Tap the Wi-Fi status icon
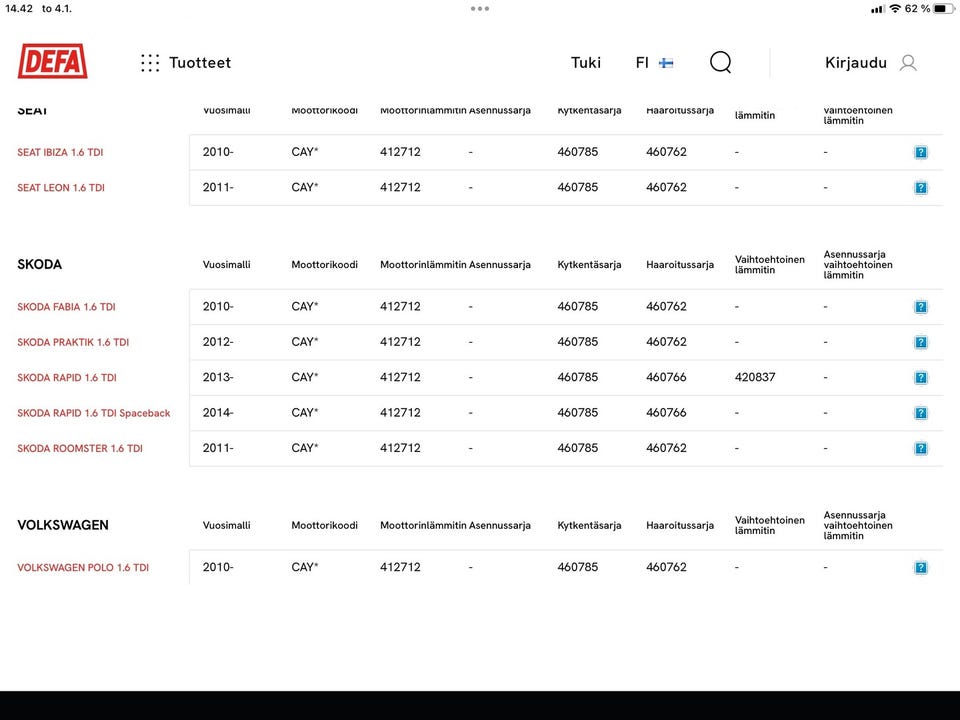The width and height of the screenshot is (960, 720). pyautogui.click(x=895, y=9)
